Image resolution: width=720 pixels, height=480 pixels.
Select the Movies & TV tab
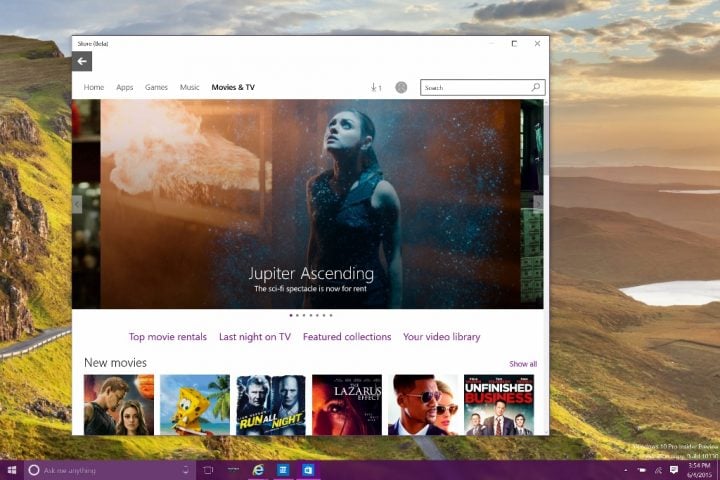pyautogui.click(x=233, y=87)
